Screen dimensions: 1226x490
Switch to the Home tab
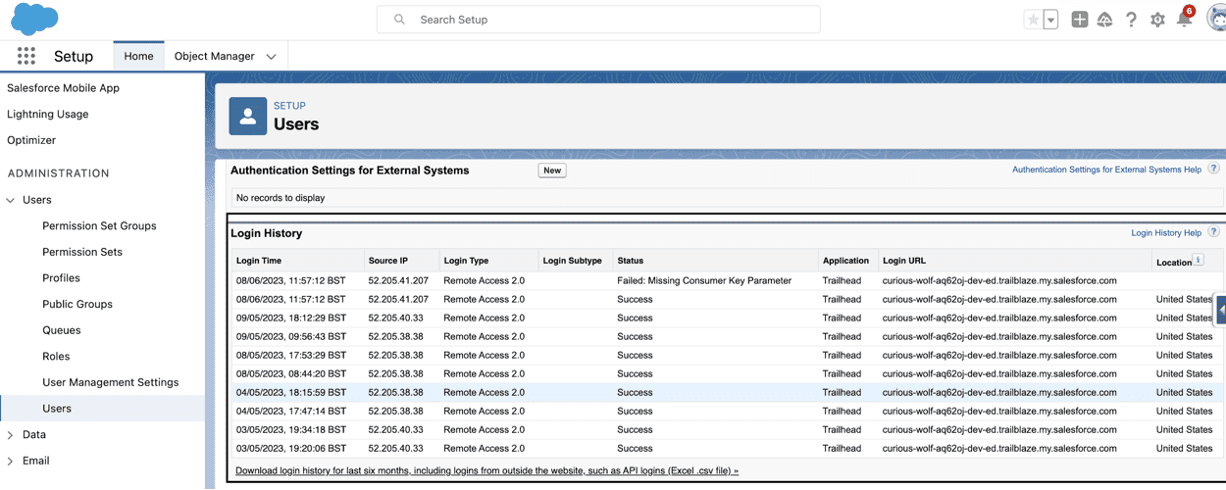[138, 57]
